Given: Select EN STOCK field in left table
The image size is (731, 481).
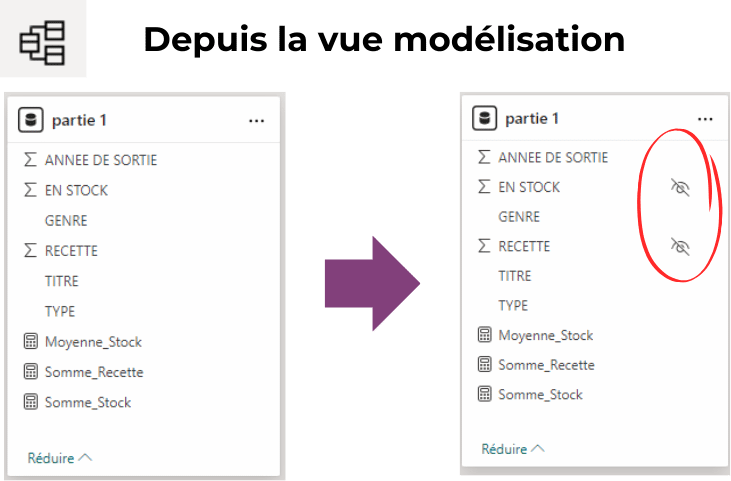Looking at the screenshot, I should 76,190.
